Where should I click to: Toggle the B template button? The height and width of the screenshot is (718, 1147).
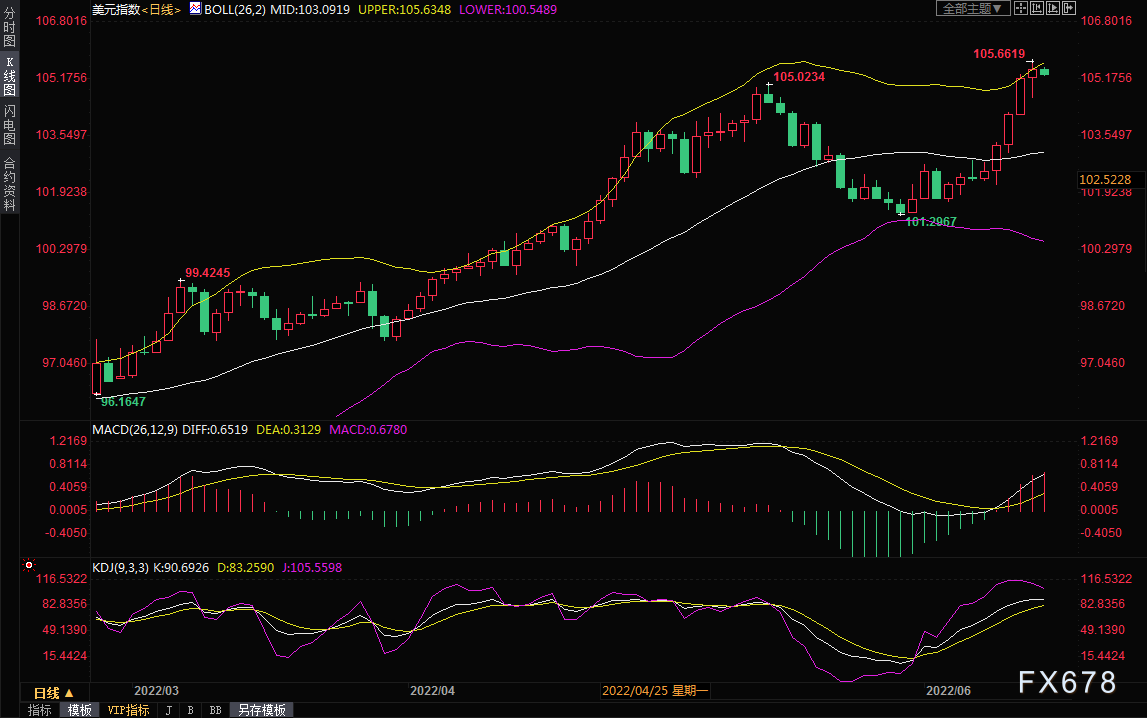(x=191, y=710)
